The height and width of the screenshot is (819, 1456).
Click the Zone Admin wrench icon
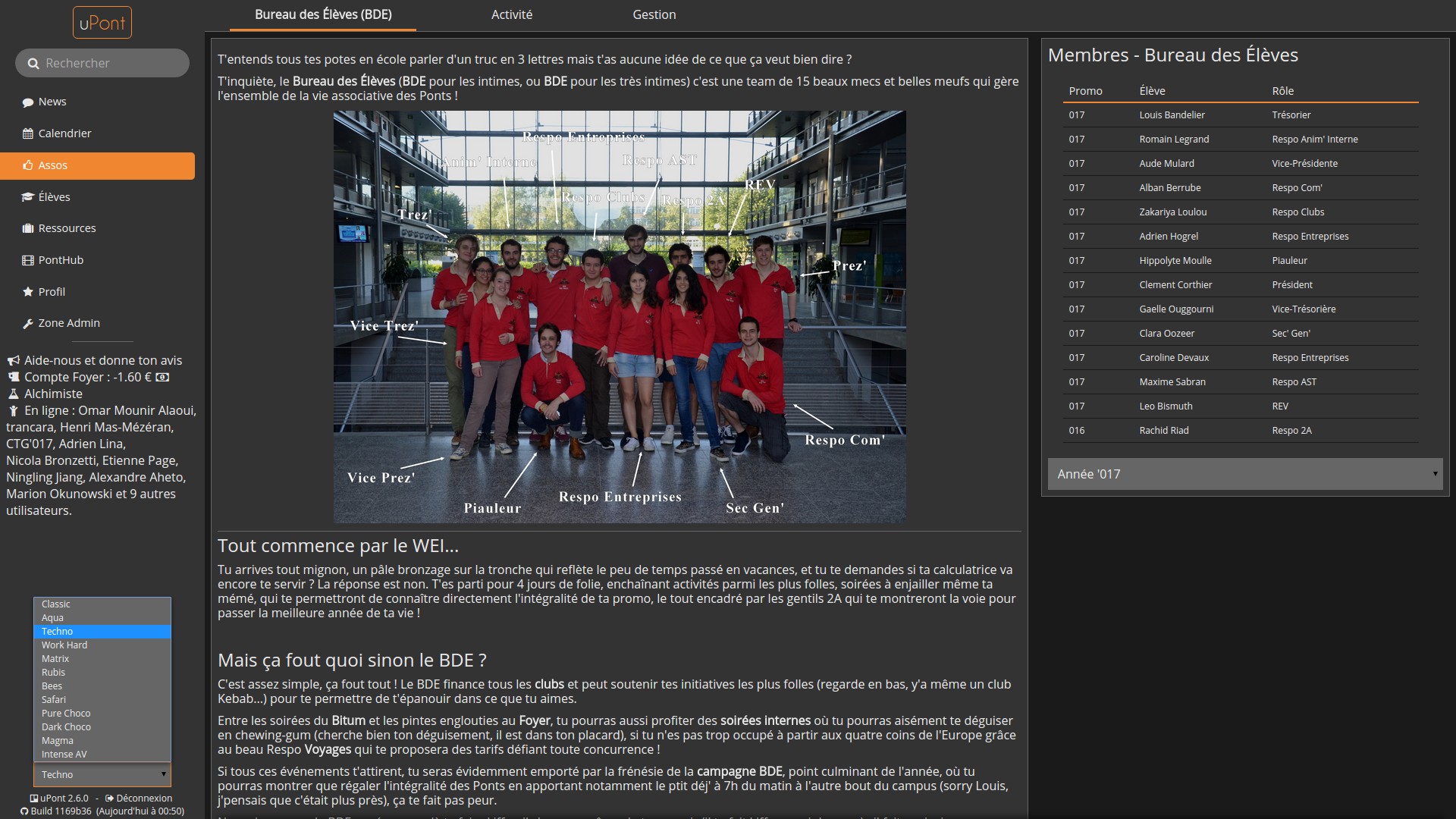pyautogui.click(x=28, y=324)
